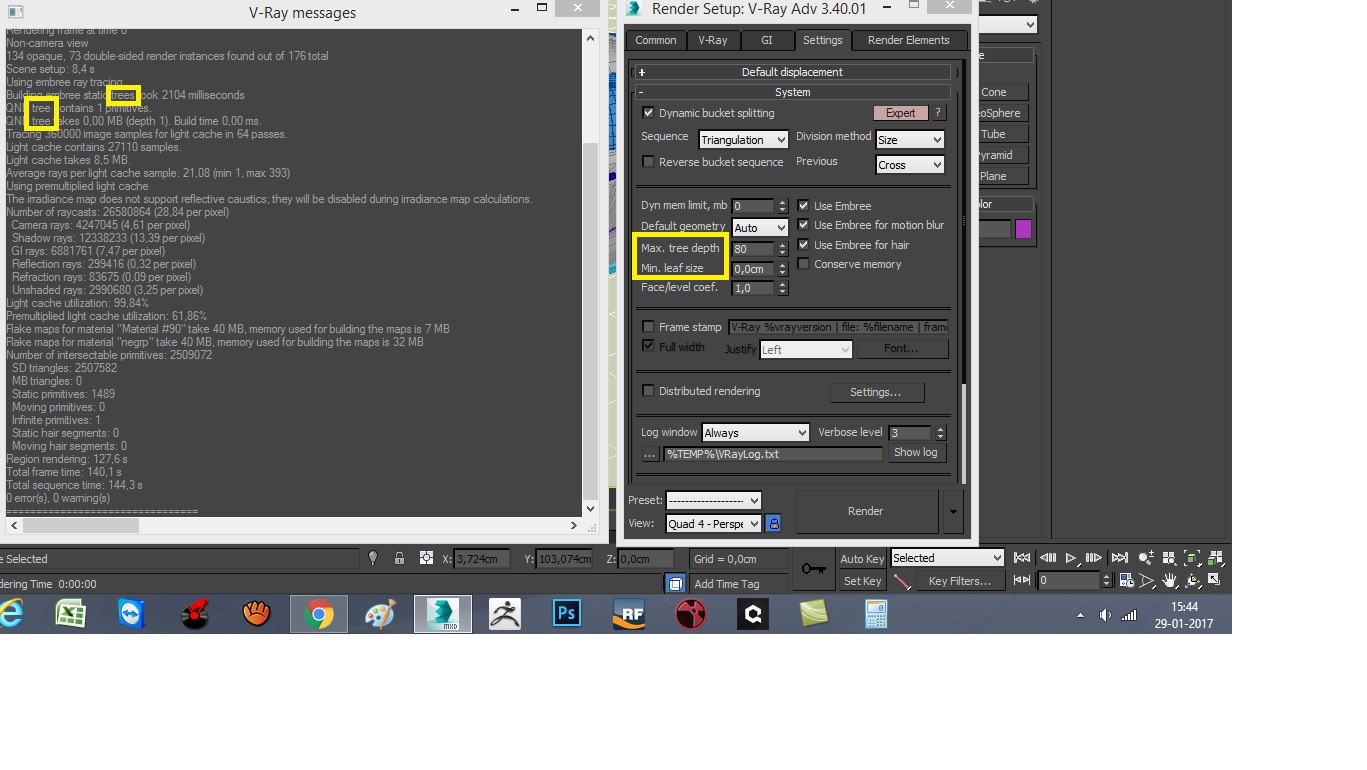Screen dimensions: 1367x770
Task: Open Time Configuration icon
Action: click(1127, 580)
